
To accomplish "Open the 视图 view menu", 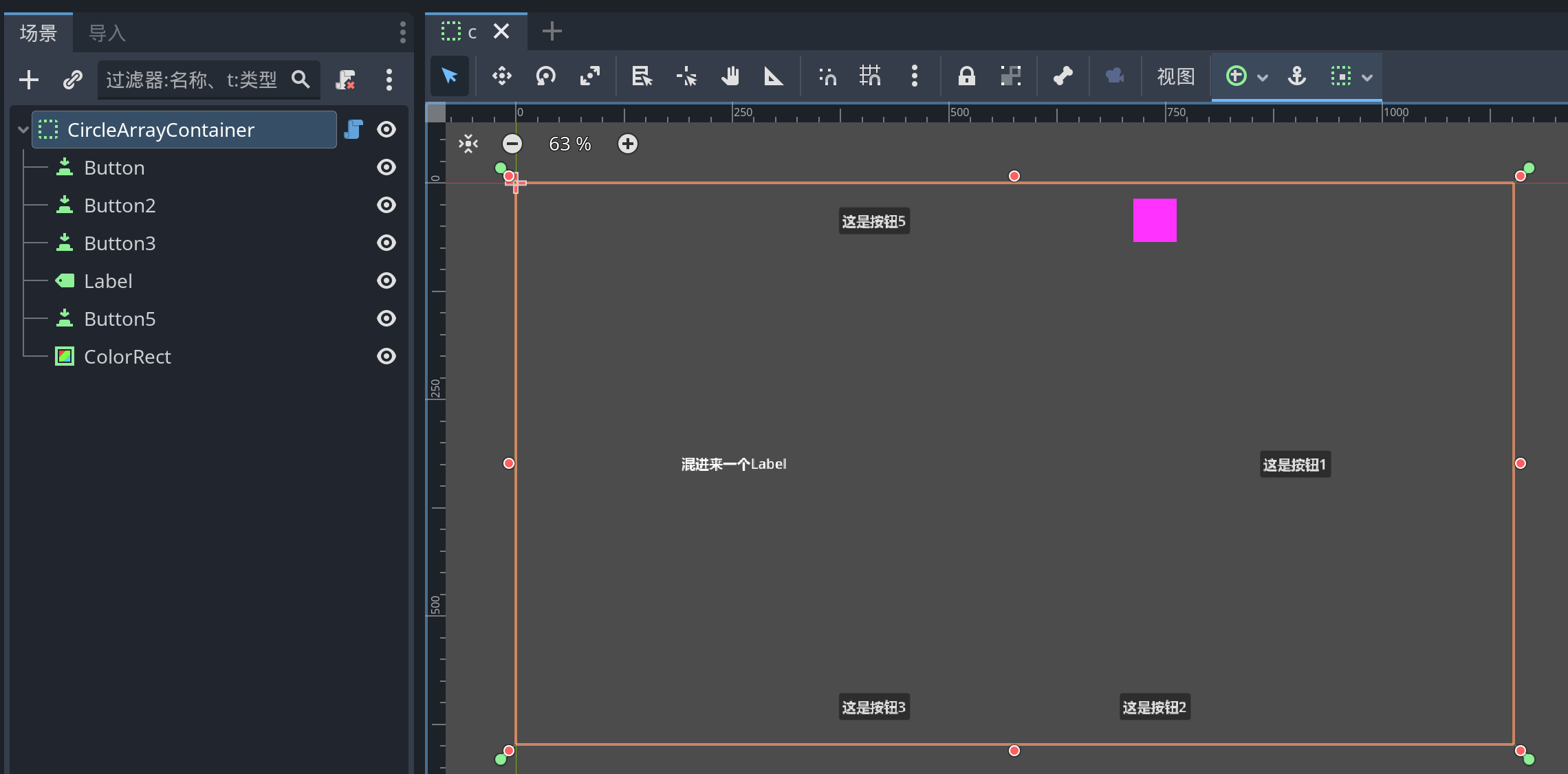I will tap(1176, 76).
